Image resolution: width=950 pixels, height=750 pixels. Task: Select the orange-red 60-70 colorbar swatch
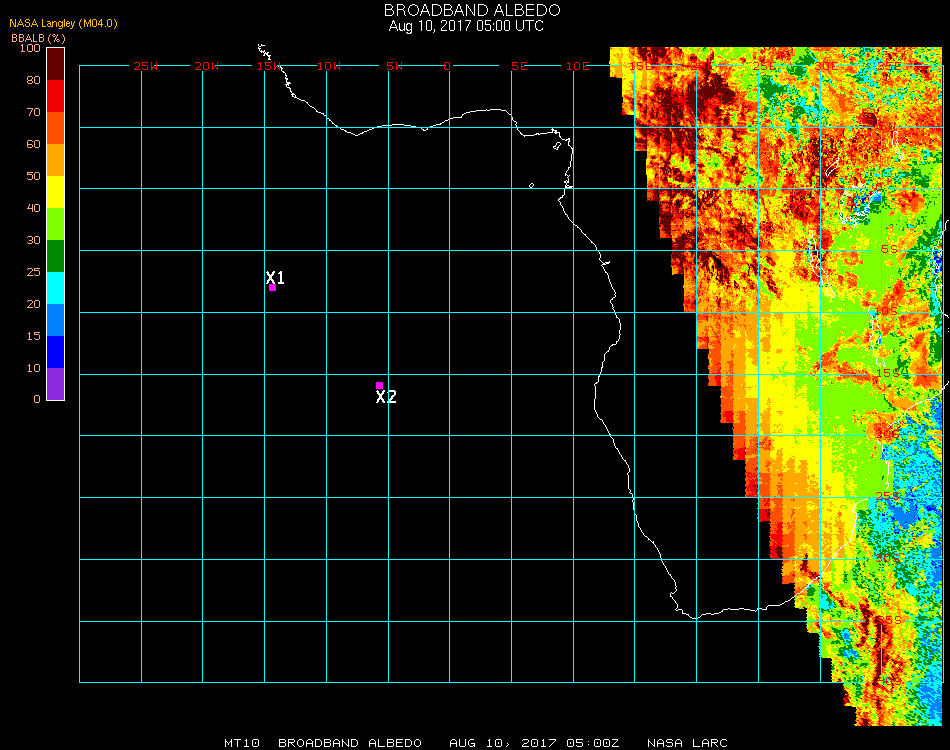55,128
